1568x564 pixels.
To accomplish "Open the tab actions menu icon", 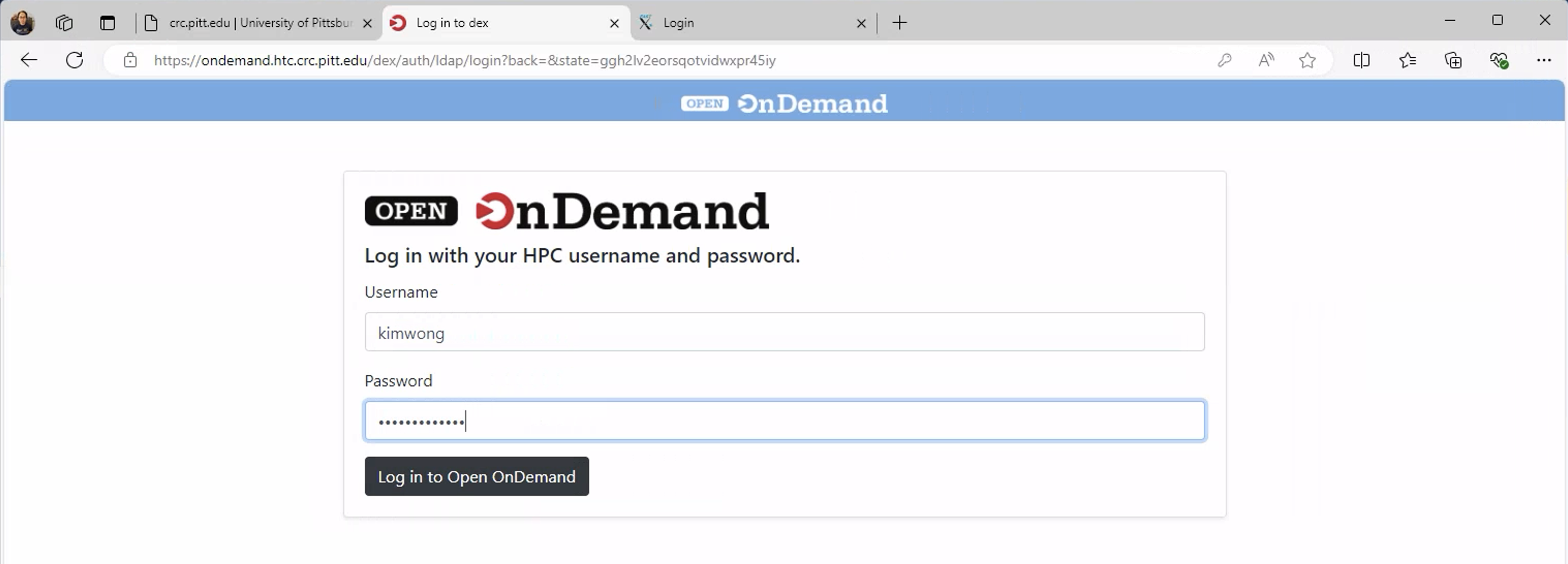I will click(x=107, y=23).
